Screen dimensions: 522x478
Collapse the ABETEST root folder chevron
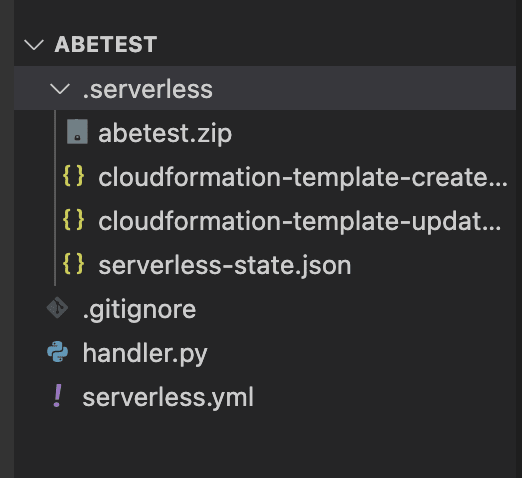[x=34, y=44]
